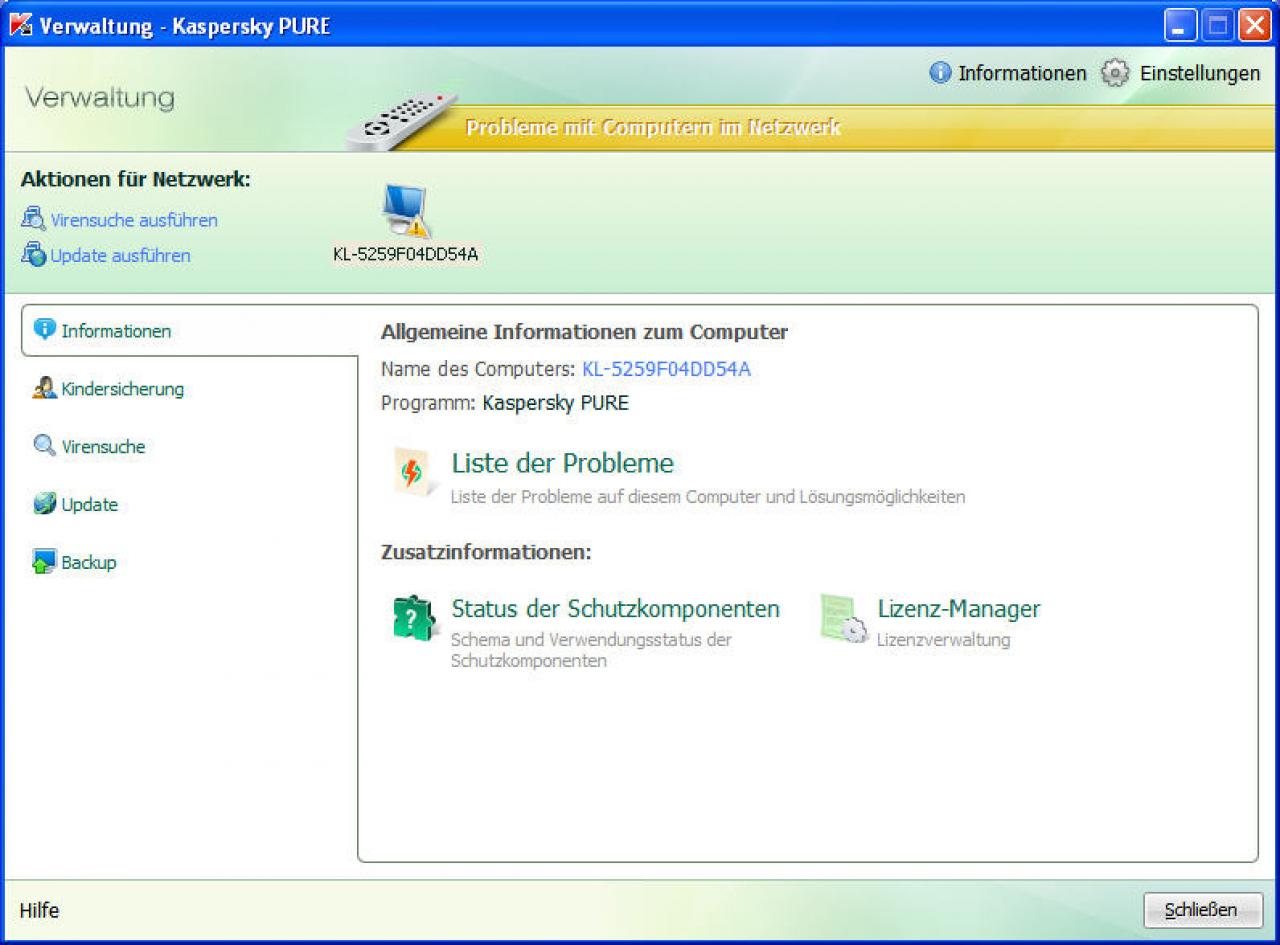Open Einstellungen settings link

1200,73
